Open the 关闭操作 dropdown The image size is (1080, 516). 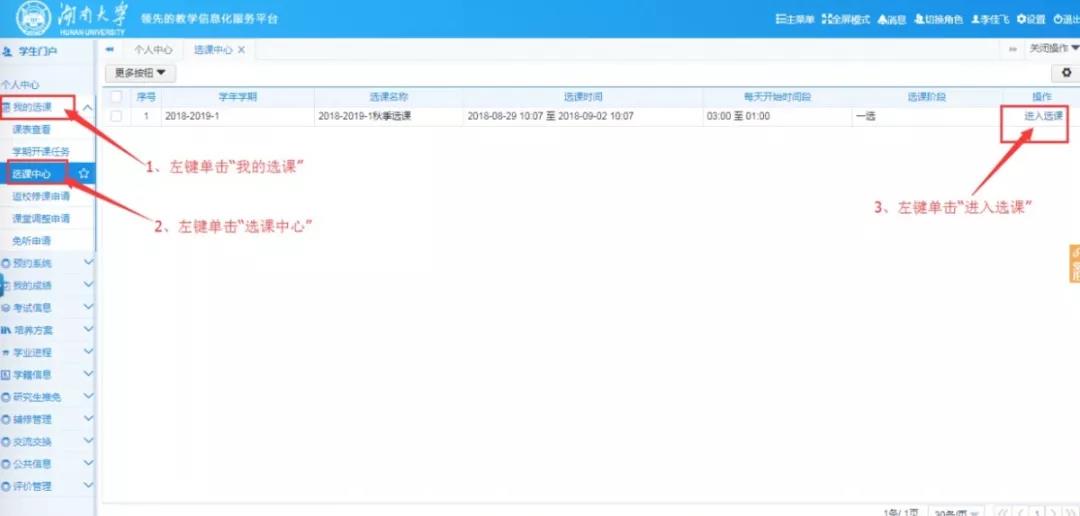[x=1054, y=48]
